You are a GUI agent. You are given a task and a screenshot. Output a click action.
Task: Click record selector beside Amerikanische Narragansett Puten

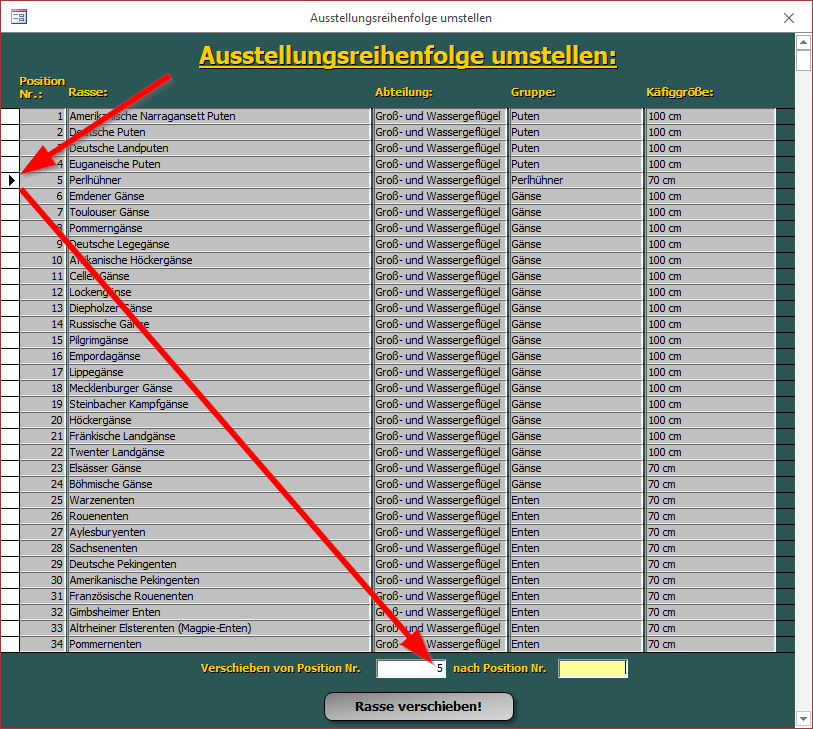click(10, 116)
